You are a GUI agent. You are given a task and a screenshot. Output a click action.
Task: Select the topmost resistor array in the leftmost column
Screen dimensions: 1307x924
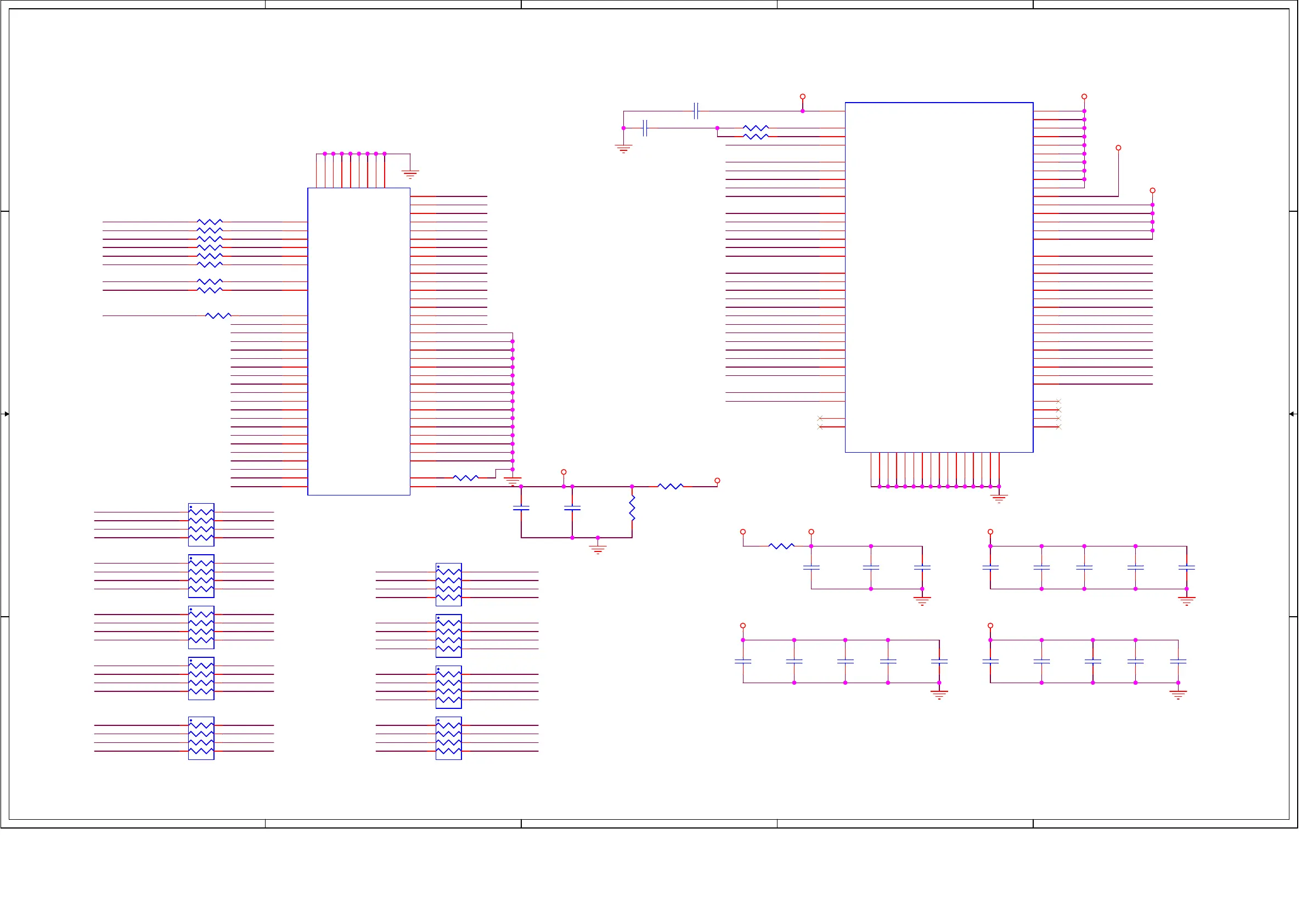point(201,525)
